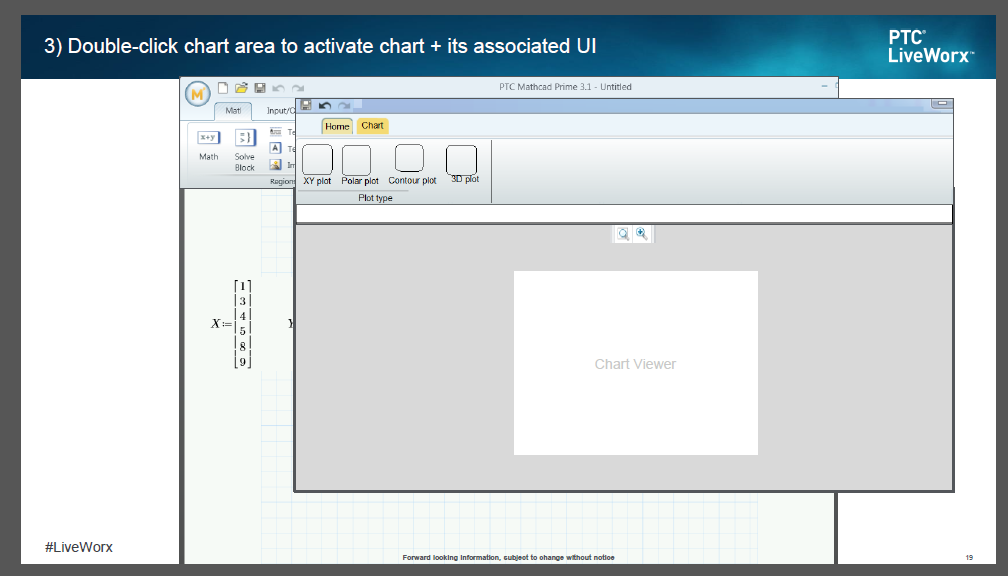Image resolution: width=1008 pixels, height=576 pixels.
Task: Click the Mathcad application menu orb
Action: click(198, 94)
